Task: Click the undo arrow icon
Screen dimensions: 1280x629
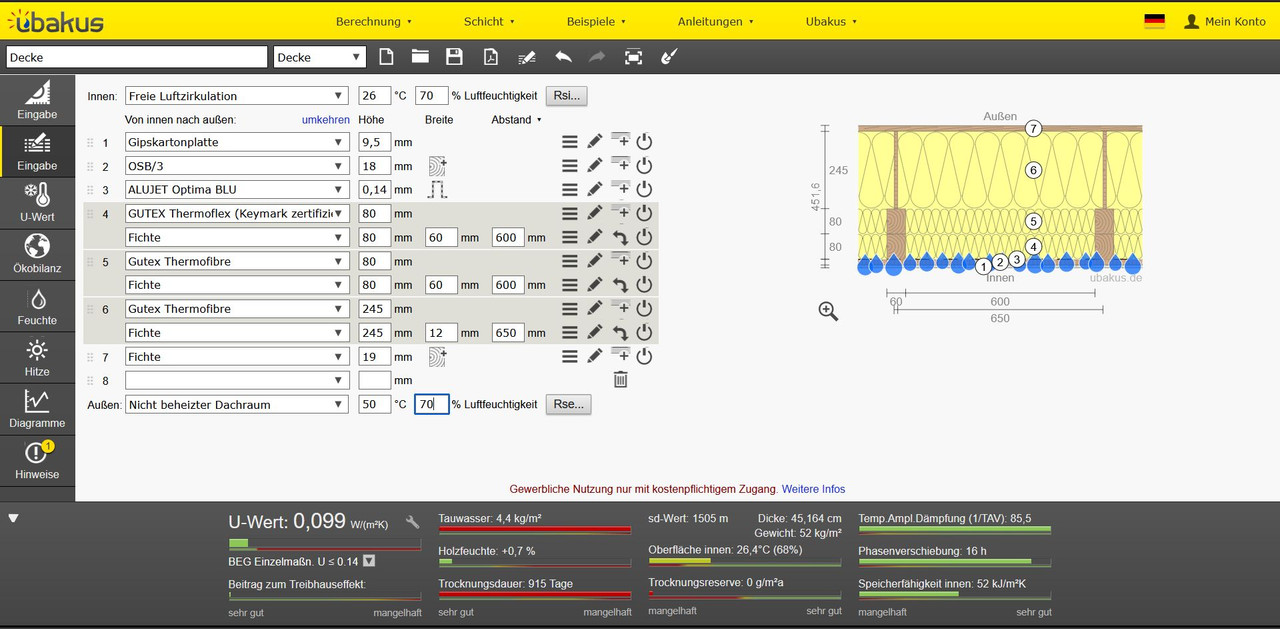Action: click(563, 57)
